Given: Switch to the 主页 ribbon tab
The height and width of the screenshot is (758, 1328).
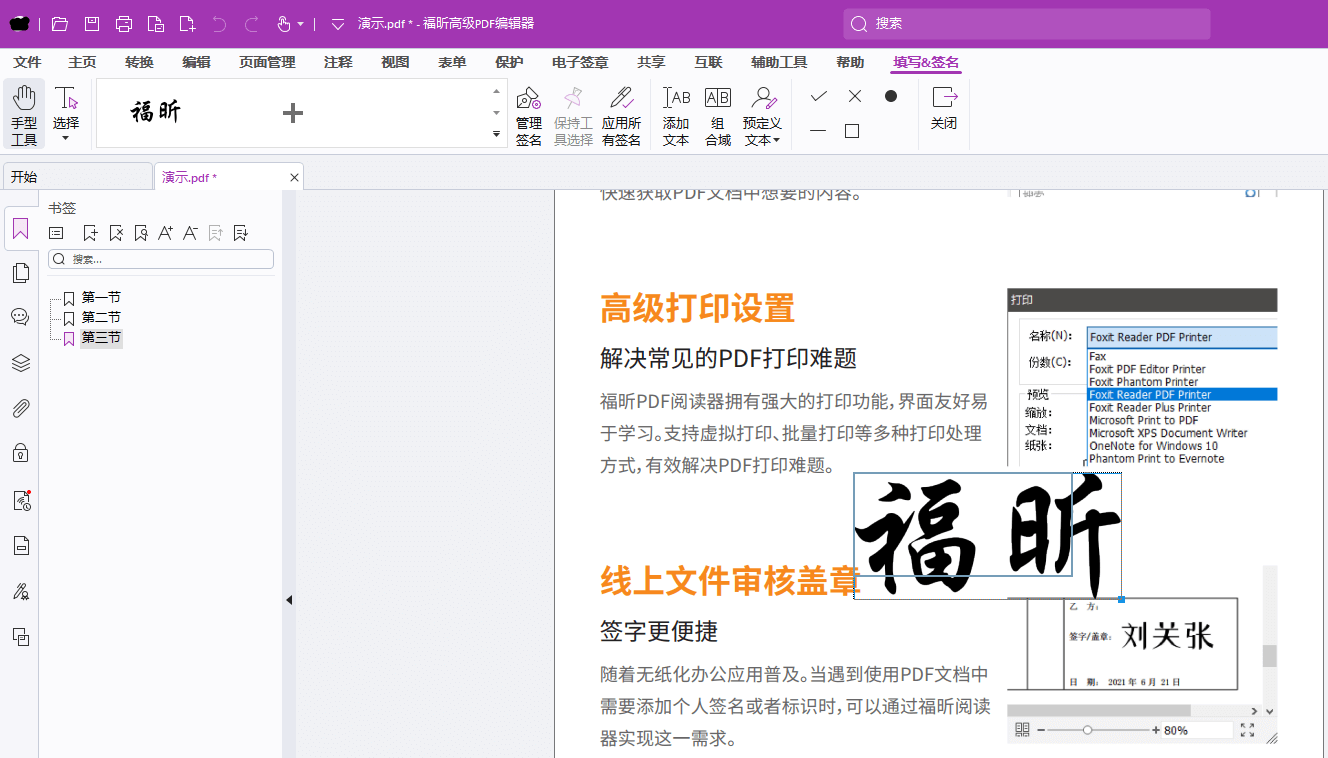Looking at the screenshot, I should click(x=82, y=62).
